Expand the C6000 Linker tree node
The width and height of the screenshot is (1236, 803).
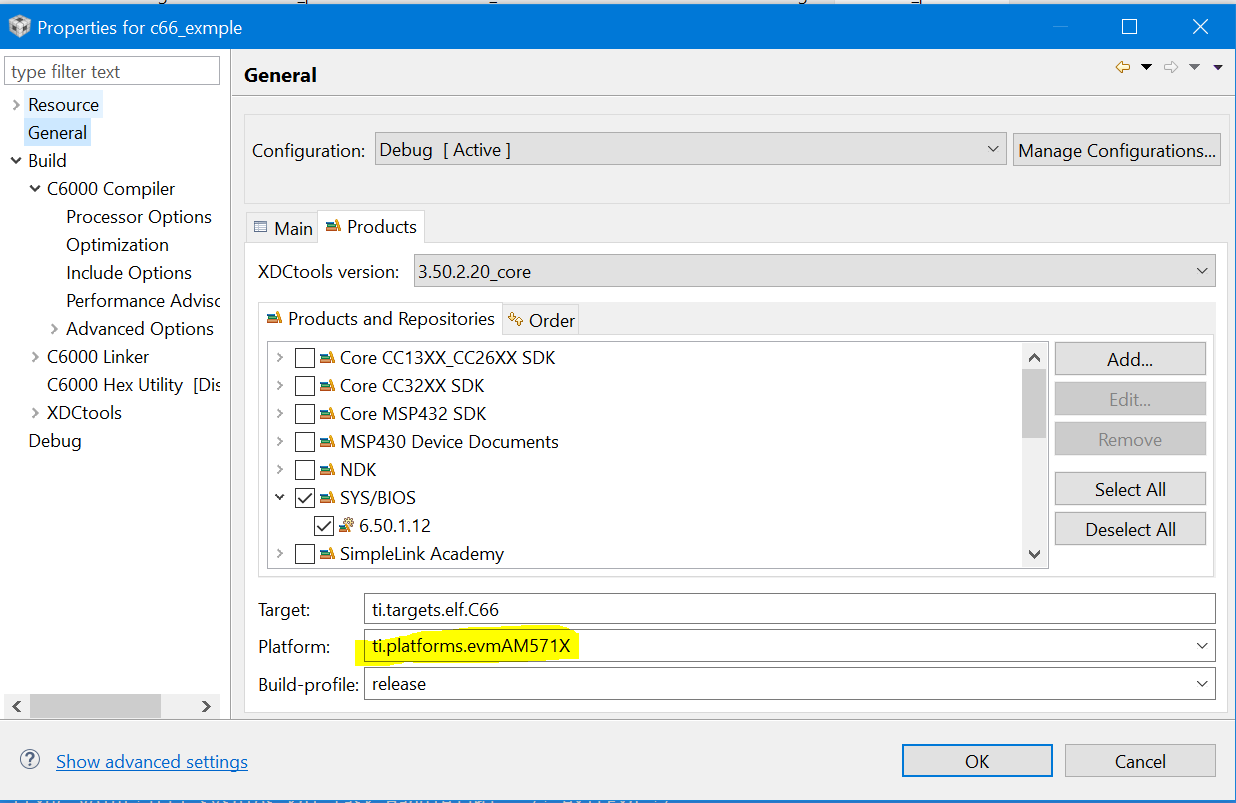pyautogui.click(x=35, y=357)
